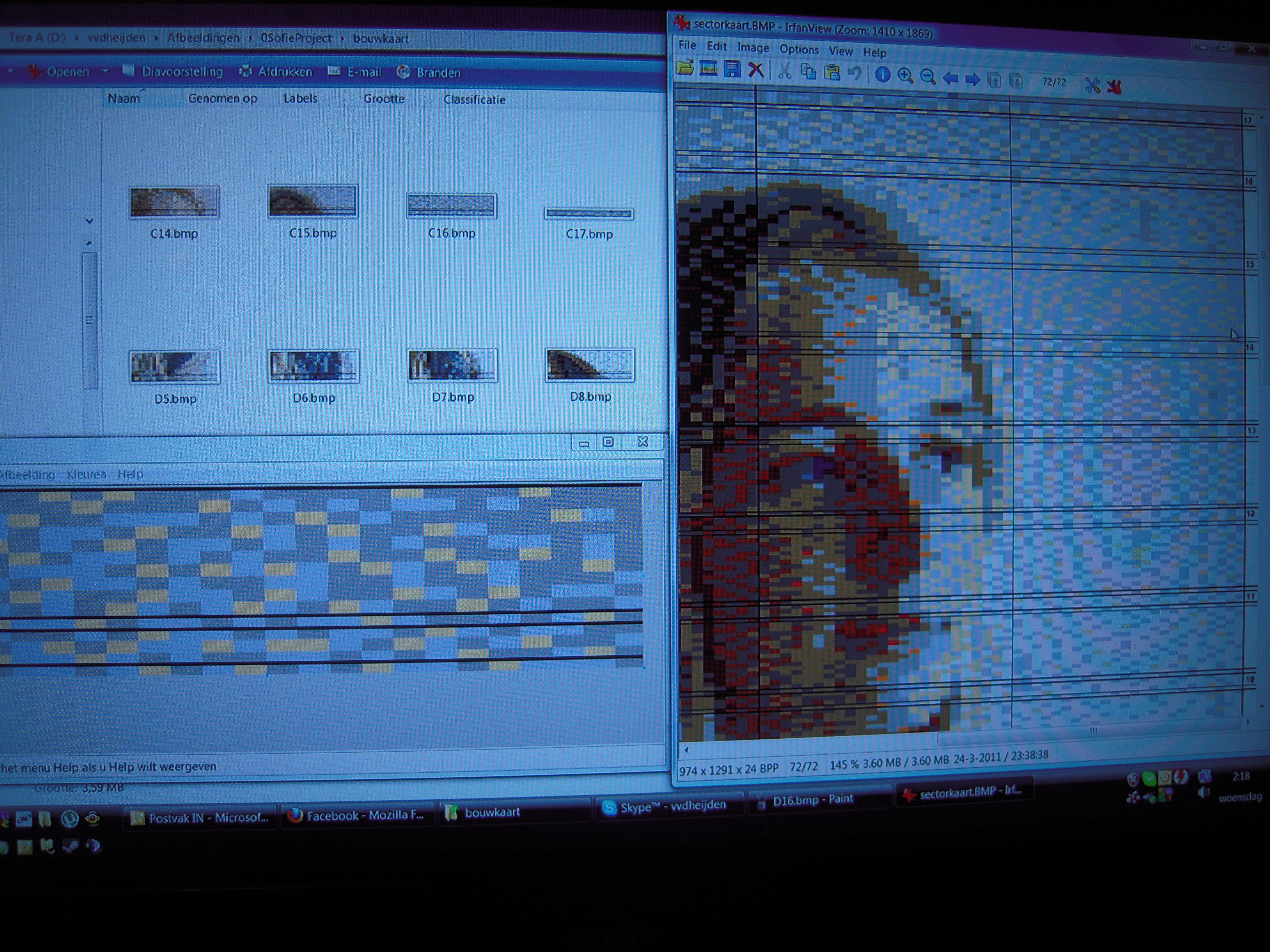Zoom in with the magnifier plus icon
The width and height of the screenshot is (1270, 952).
(906, 76)
